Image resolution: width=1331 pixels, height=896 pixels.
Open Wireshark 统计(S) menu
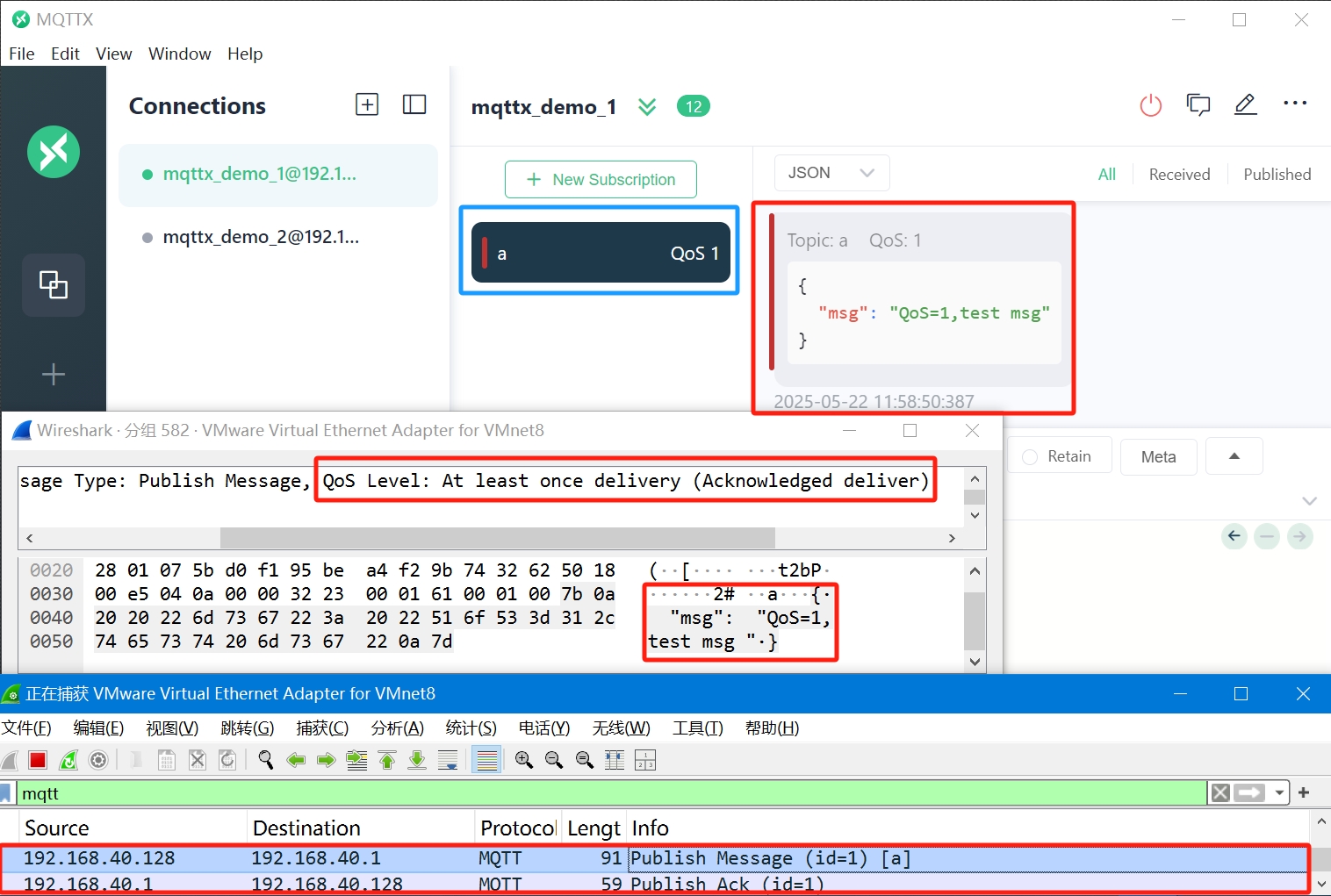tap(471, 728)
